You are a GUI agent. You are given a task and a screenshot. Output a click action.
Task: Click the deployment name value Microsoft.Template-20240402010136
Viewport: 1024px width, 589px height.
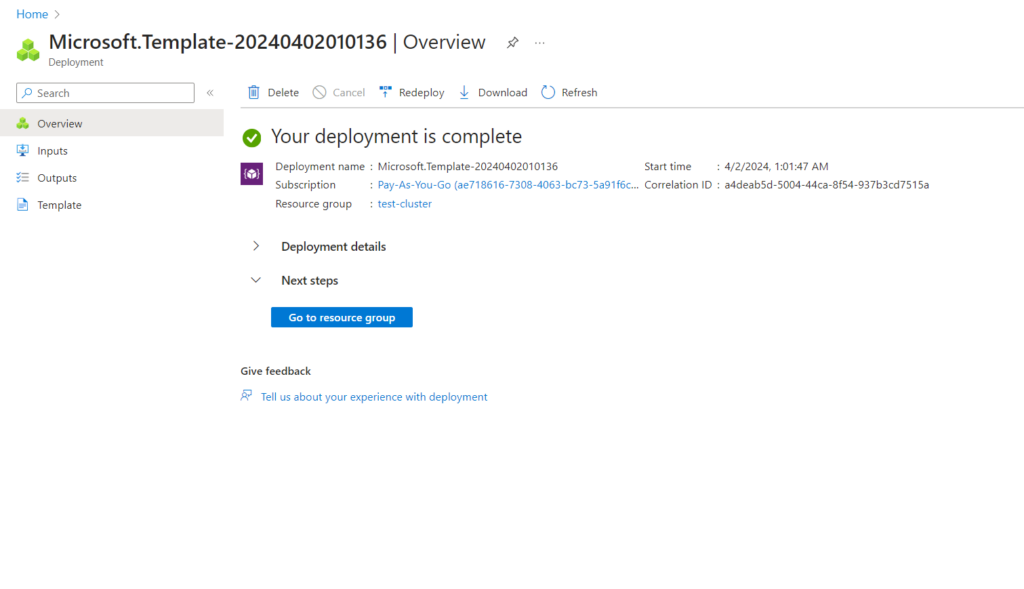coord(468,167)
